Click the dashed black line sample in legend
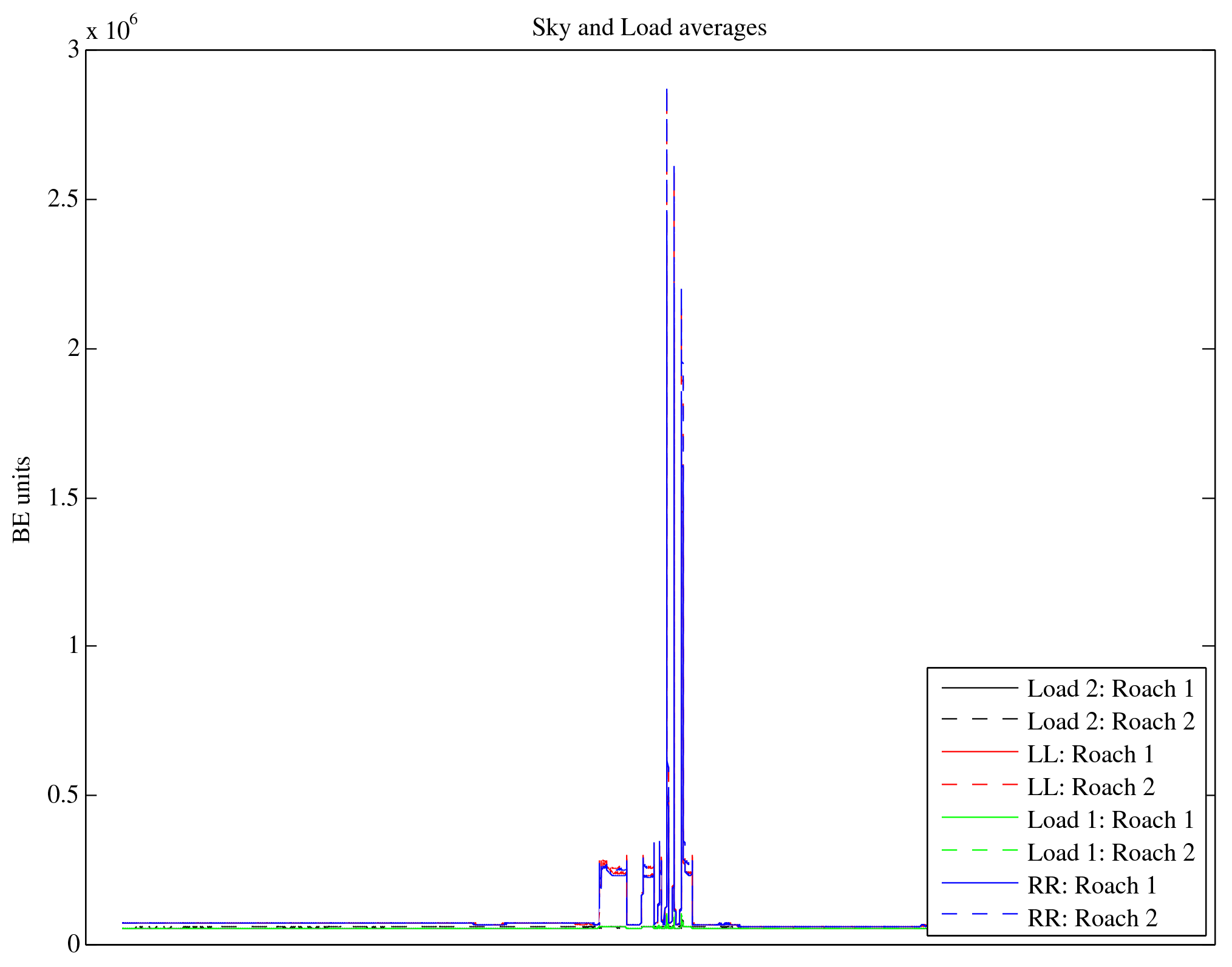The height and width of the screenshot is (967, 1232). coord(979,719)
